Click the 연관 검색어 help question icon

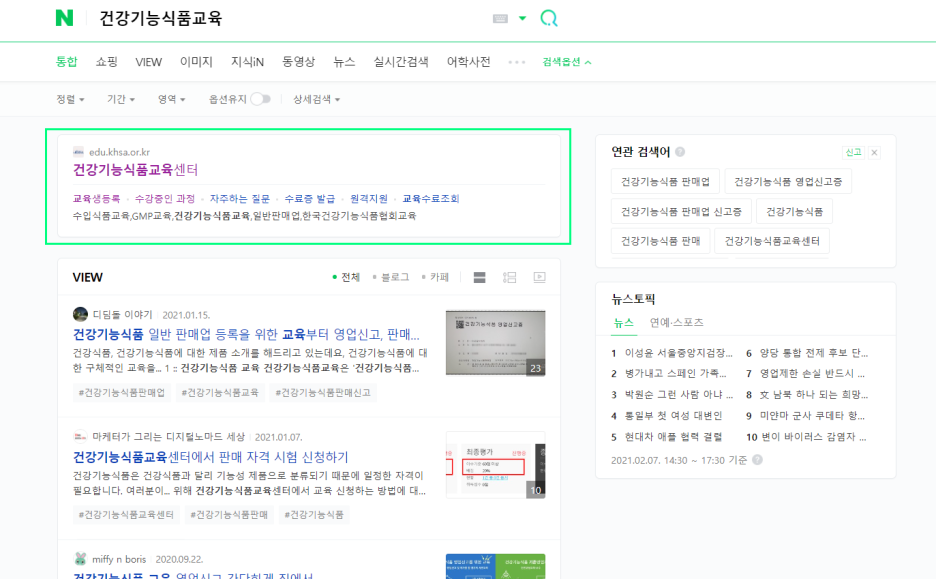click(680, 152)
